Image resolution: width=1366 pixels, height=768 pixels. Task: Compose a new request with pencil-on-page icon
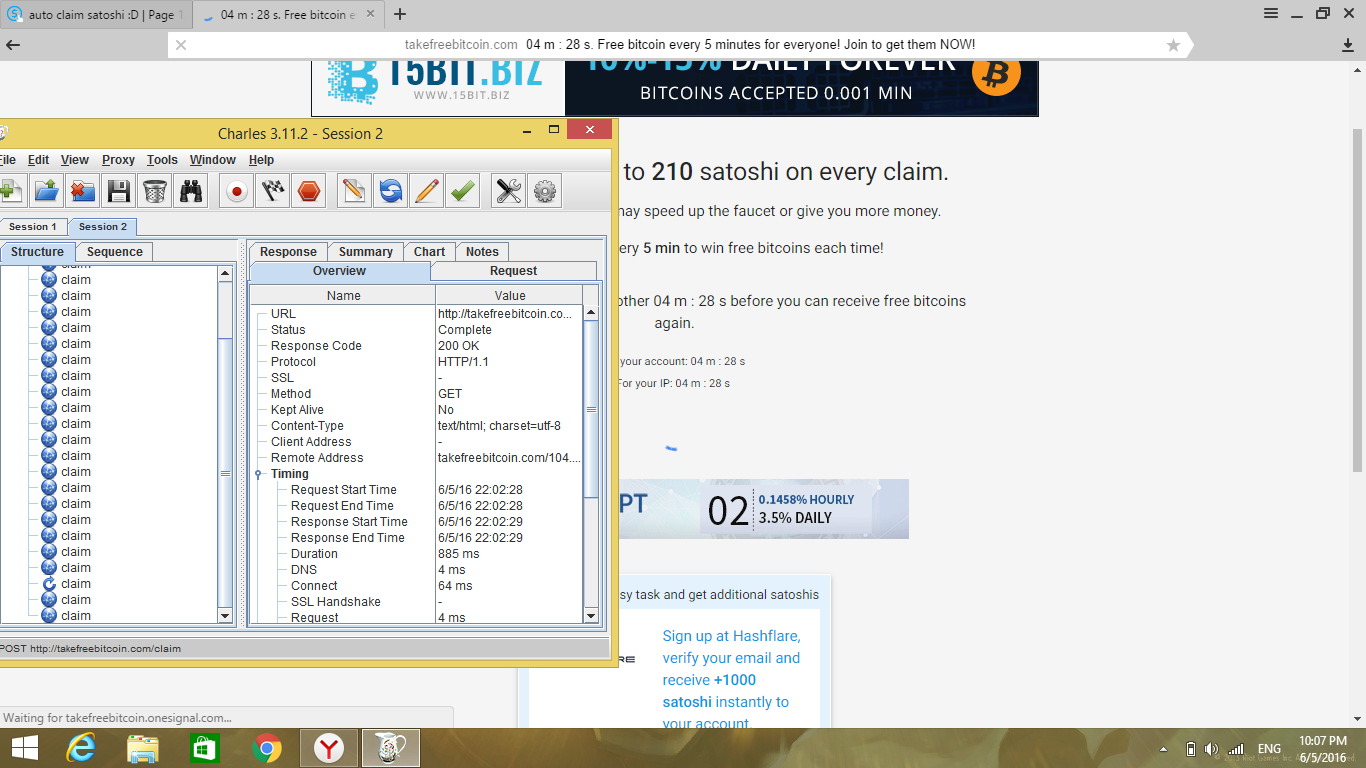click(354, 191)
